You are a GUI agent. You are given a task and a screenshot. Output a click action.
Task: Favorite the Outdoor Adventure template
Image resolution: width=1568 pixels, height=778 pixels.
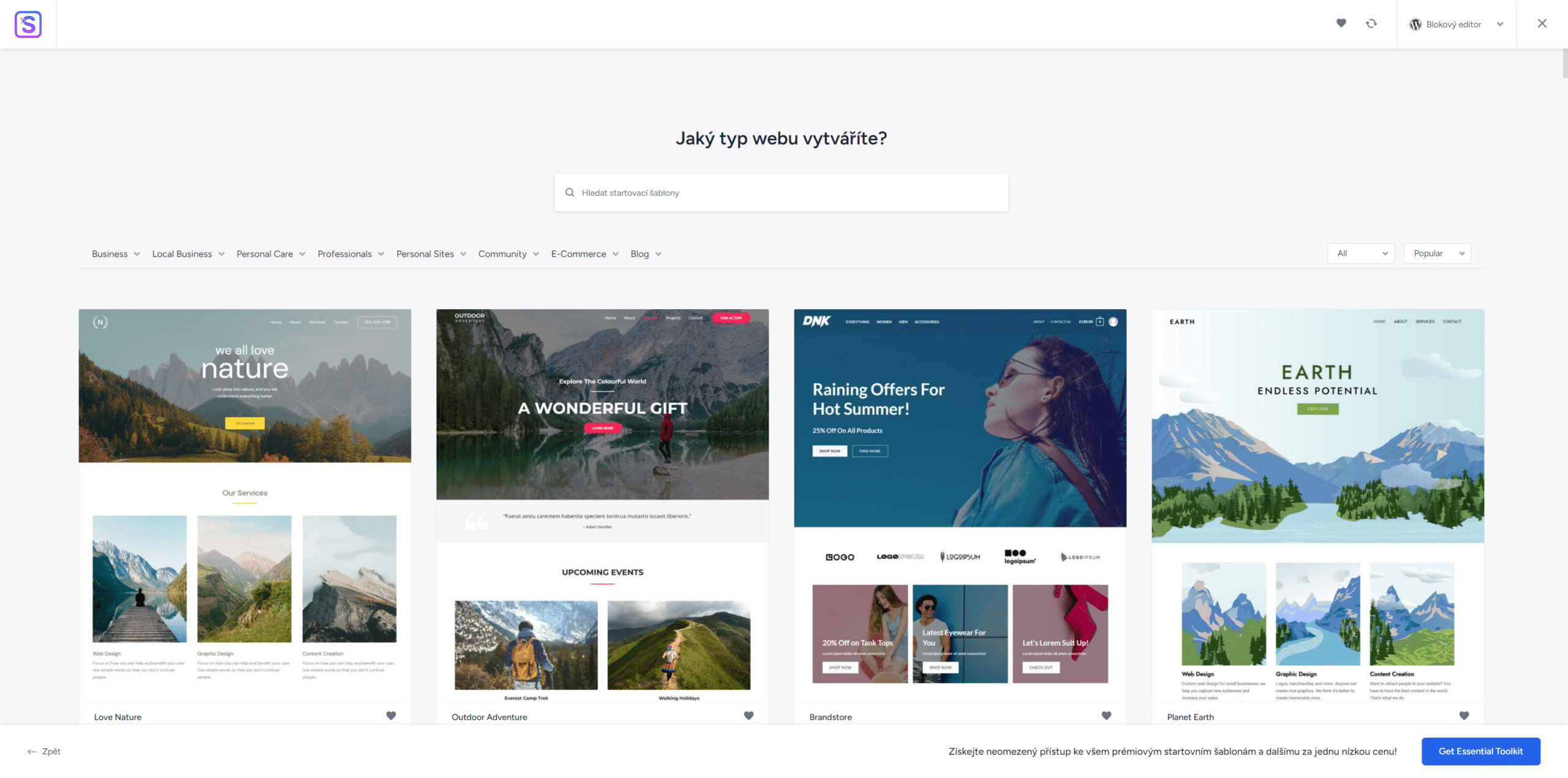point(748,716)
